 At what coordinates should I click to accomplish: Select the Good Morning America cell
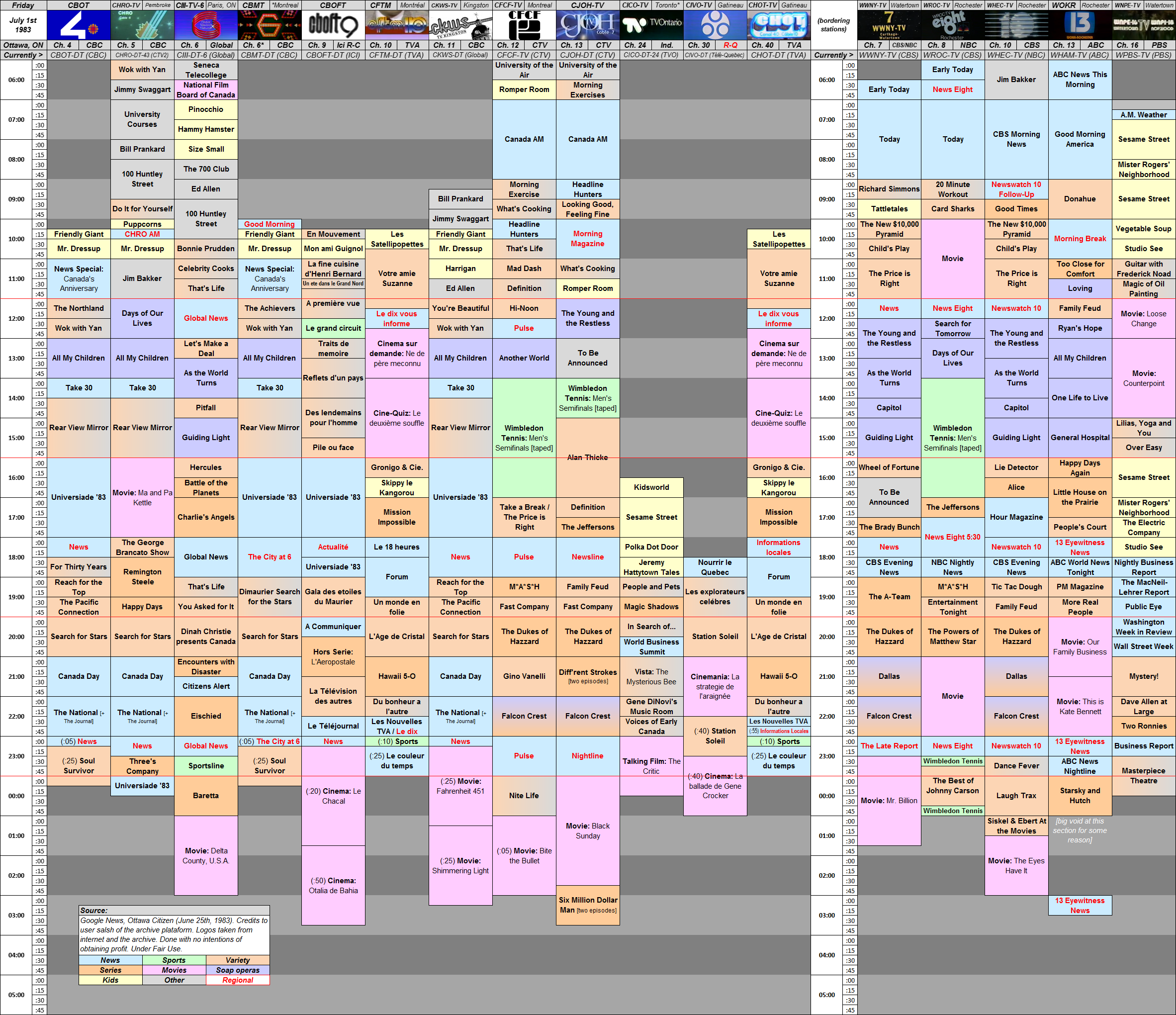coord(1080,139)
